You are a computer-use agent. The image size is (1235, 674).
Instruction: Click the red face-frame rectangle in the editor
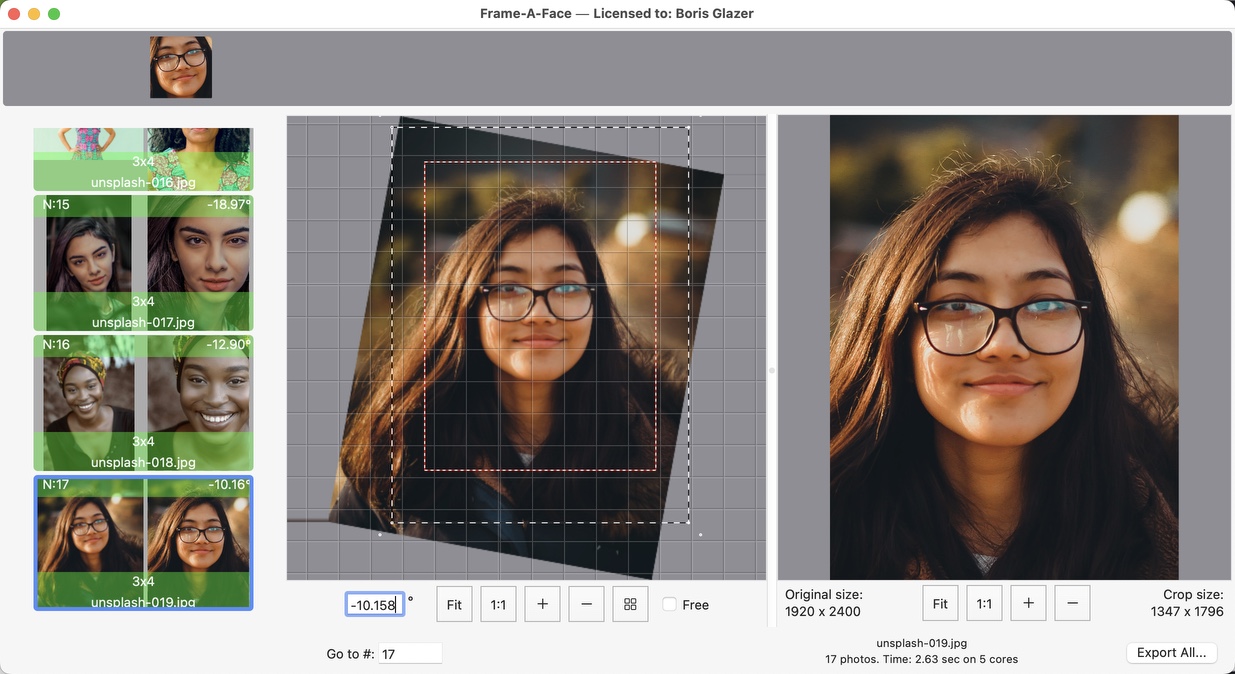coord(540,163)
